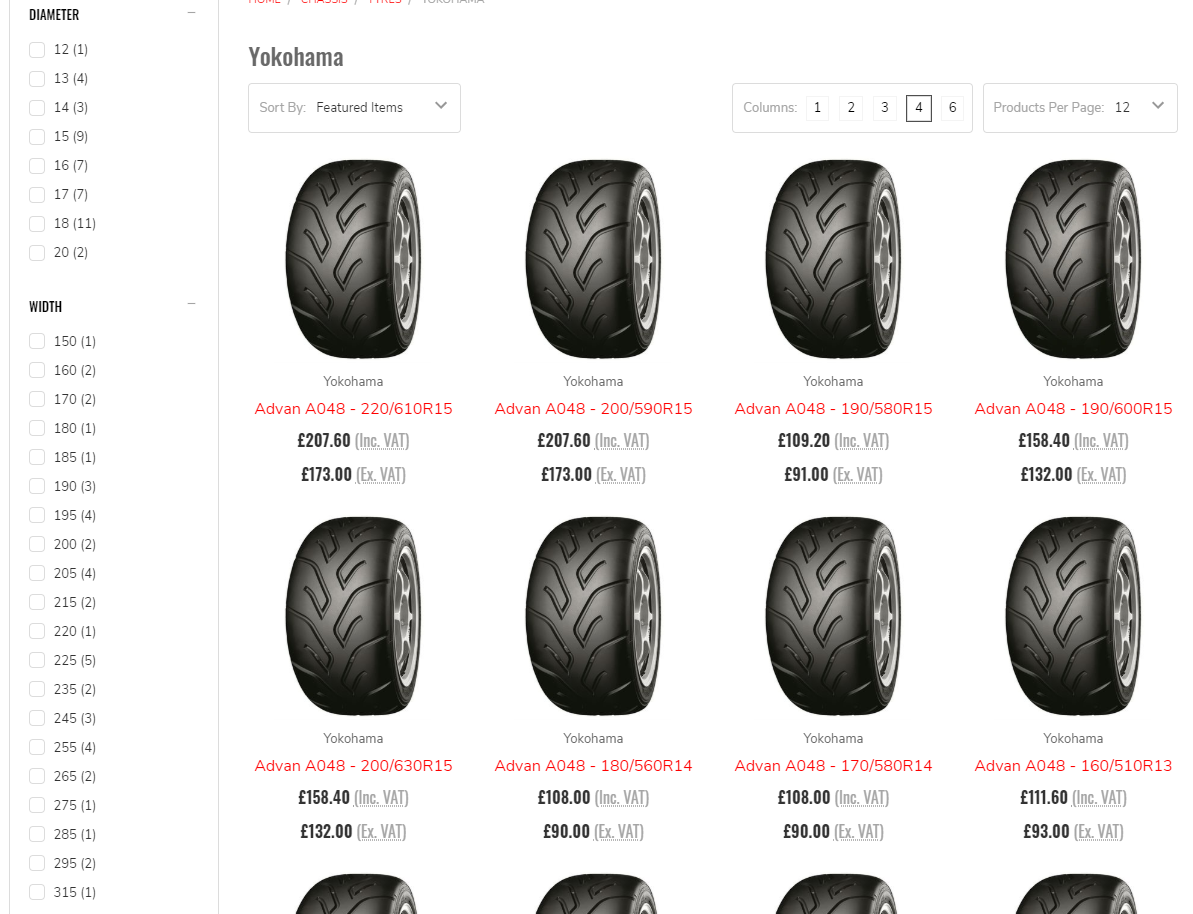The image size is (1193, 914).
Task: Click the Advan A048 - 160/510R13 title
Action: click(1073, 766)
